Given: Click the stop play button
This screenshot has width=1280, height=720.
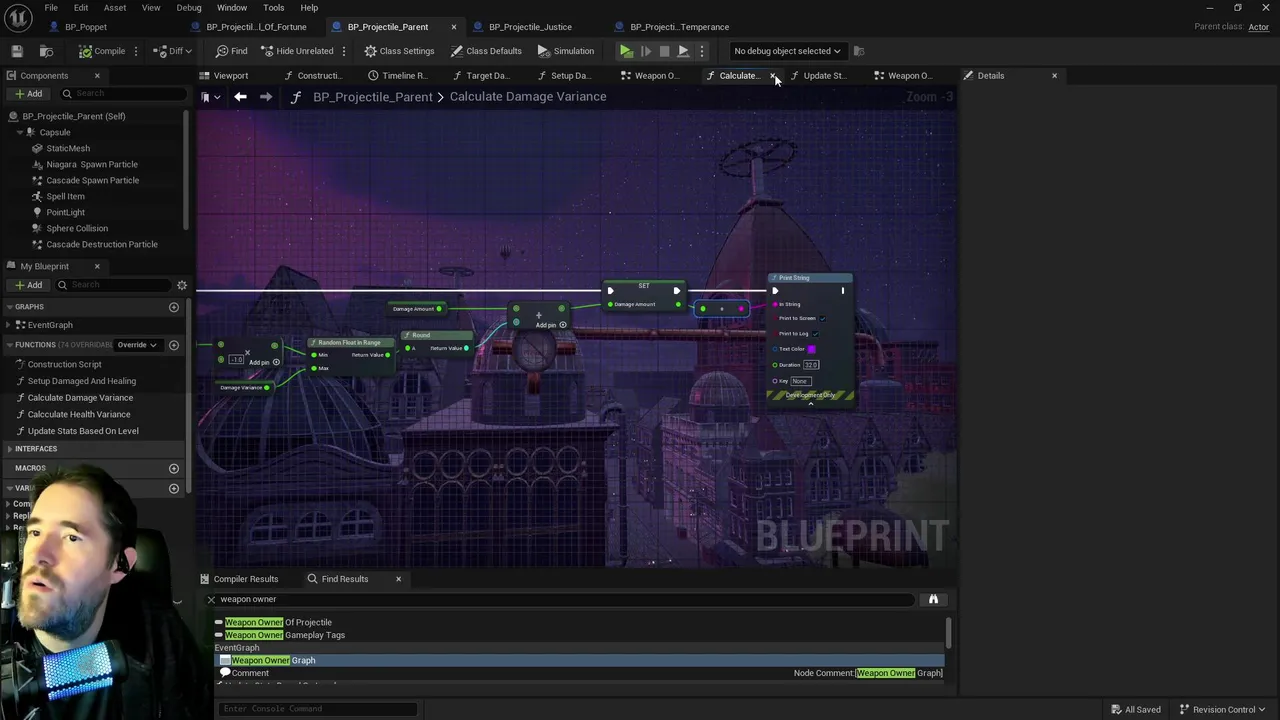Looking at the screenshot, I should click(664, 51).
